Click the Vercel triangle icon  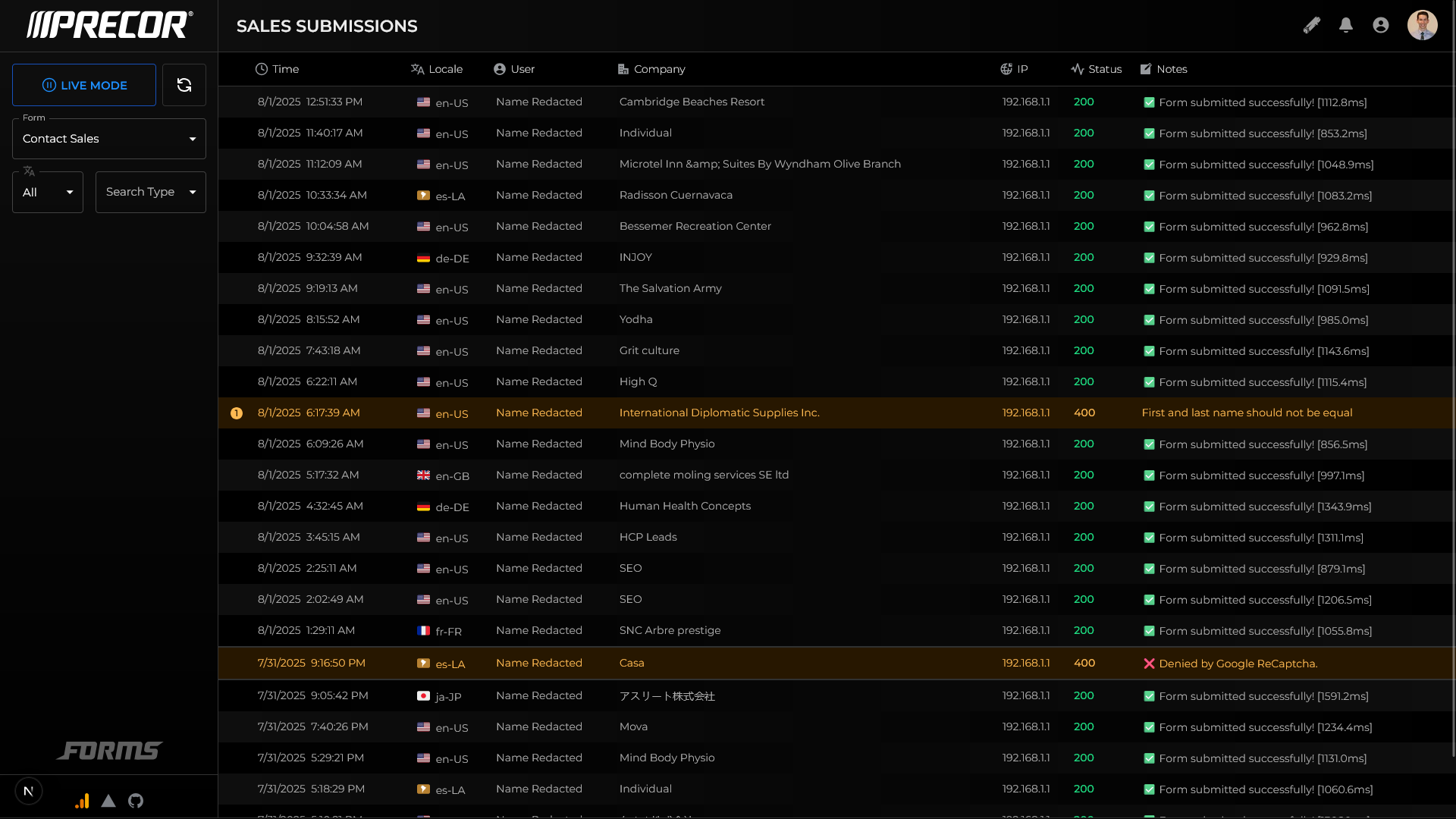pos(108,801)
